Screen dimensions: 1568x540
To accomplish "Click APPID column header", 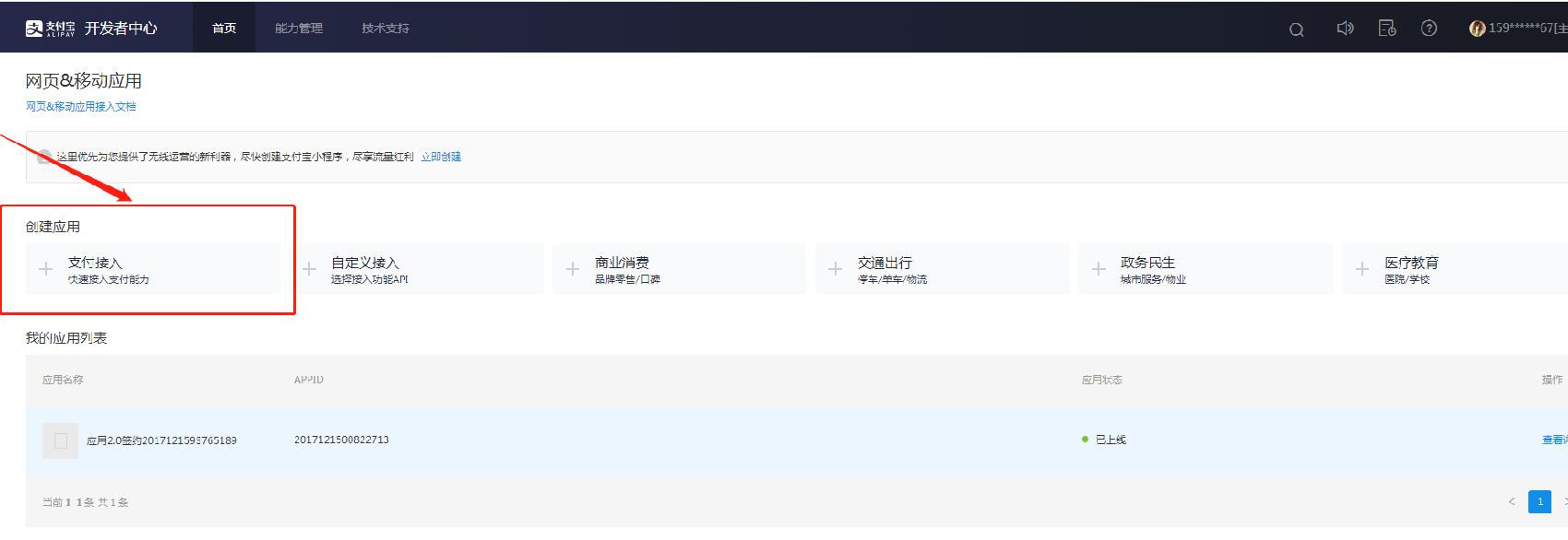I will pos(309,380).
